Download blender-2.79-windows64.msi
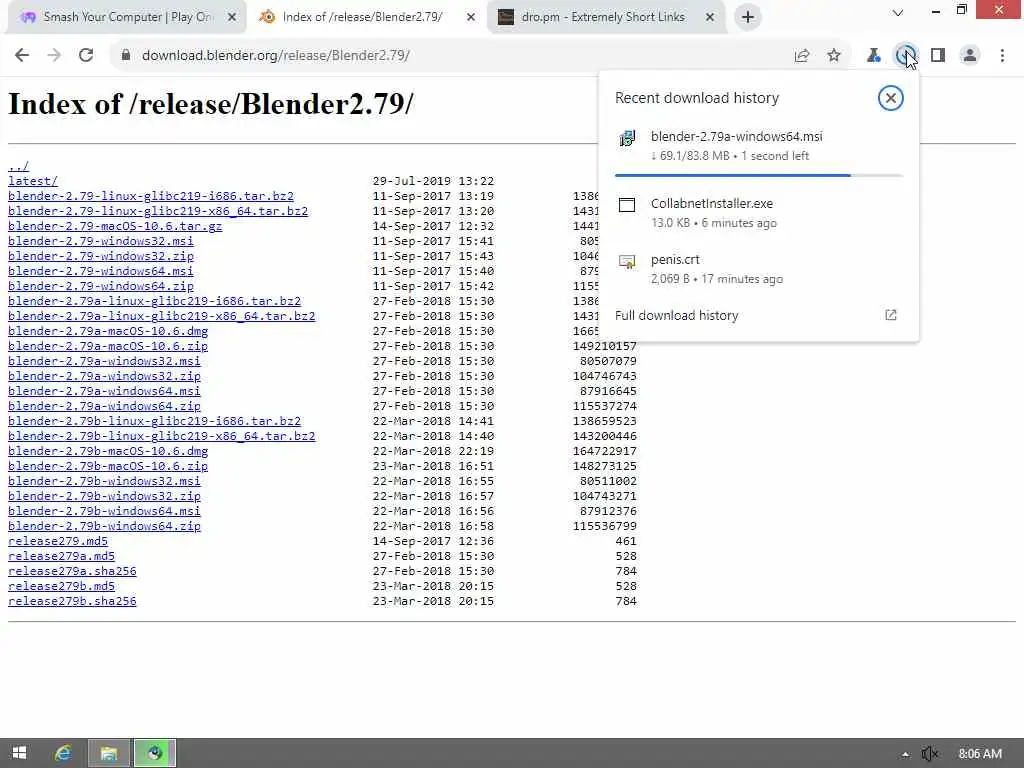 pos(101,271)
